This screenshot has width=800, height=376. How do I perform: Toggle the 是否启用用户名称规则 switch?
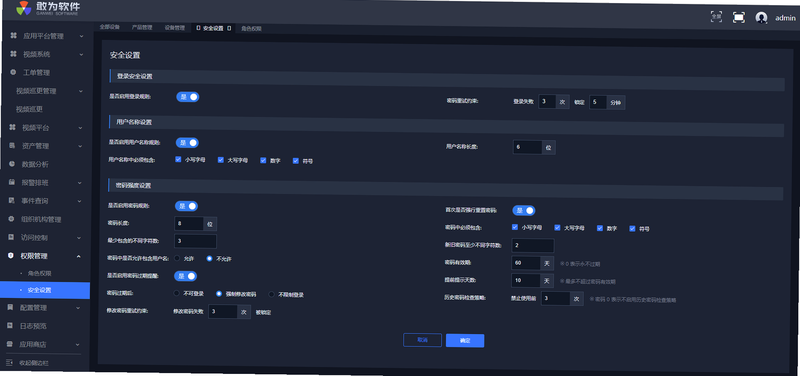[187, 143]
